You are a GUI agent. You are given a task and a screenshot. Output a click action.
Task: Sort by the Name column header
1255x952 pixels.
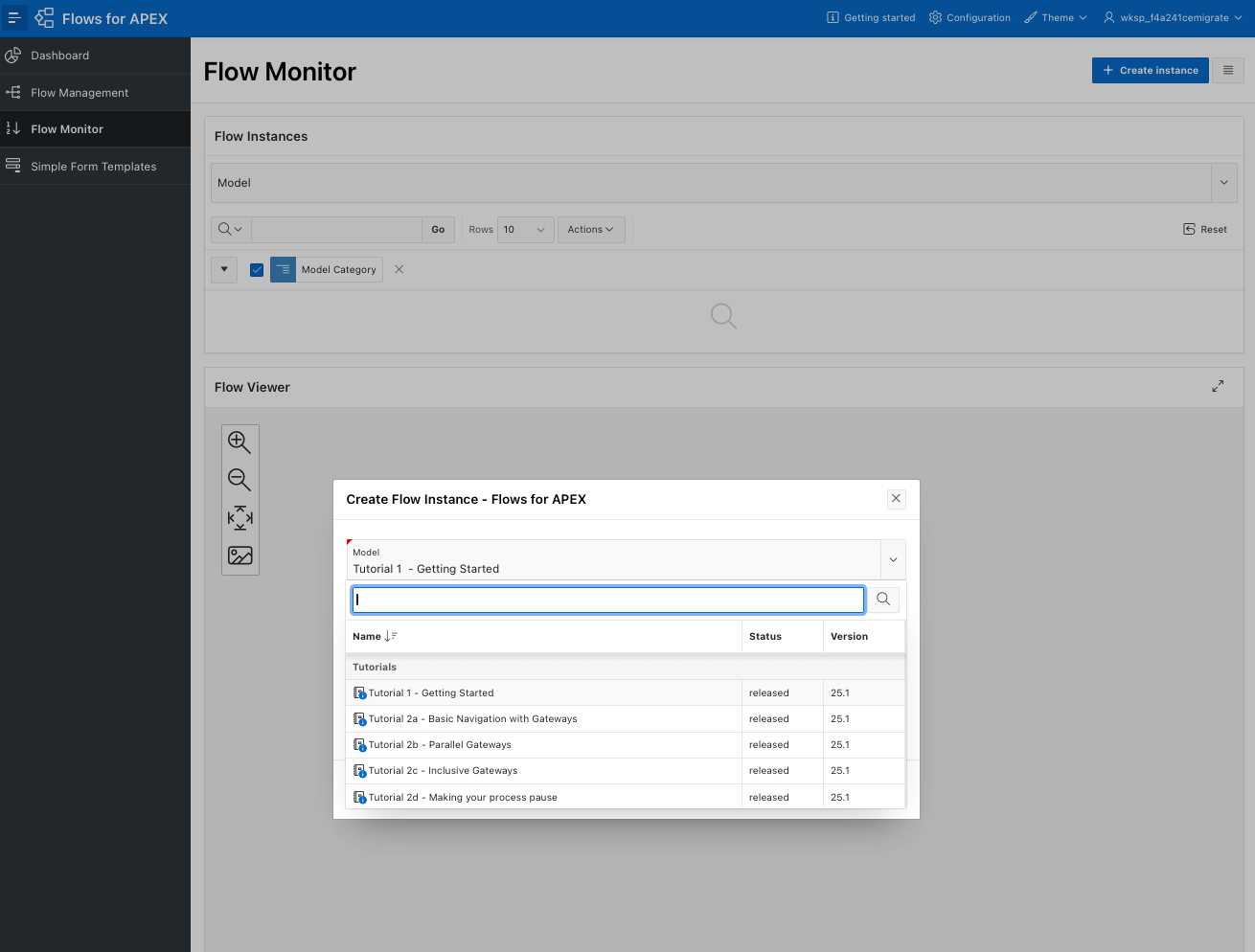tap(367, 636)
